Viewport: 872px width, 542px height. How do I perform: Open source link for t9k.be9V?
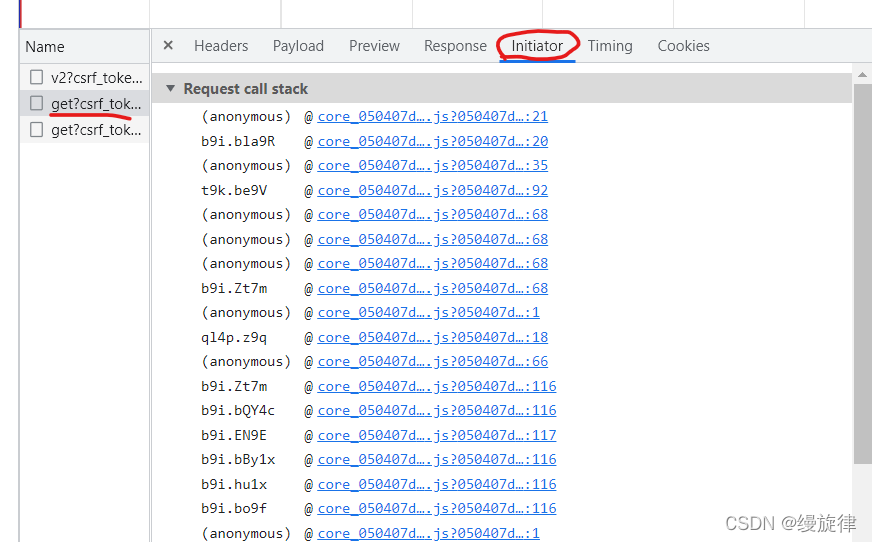coord(433,191)
